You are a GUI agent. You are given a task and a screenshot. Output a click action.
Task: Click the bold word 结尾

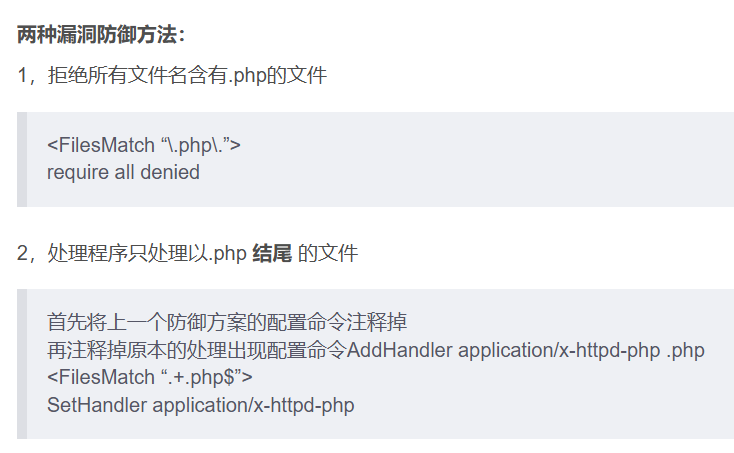click(272, 254)
